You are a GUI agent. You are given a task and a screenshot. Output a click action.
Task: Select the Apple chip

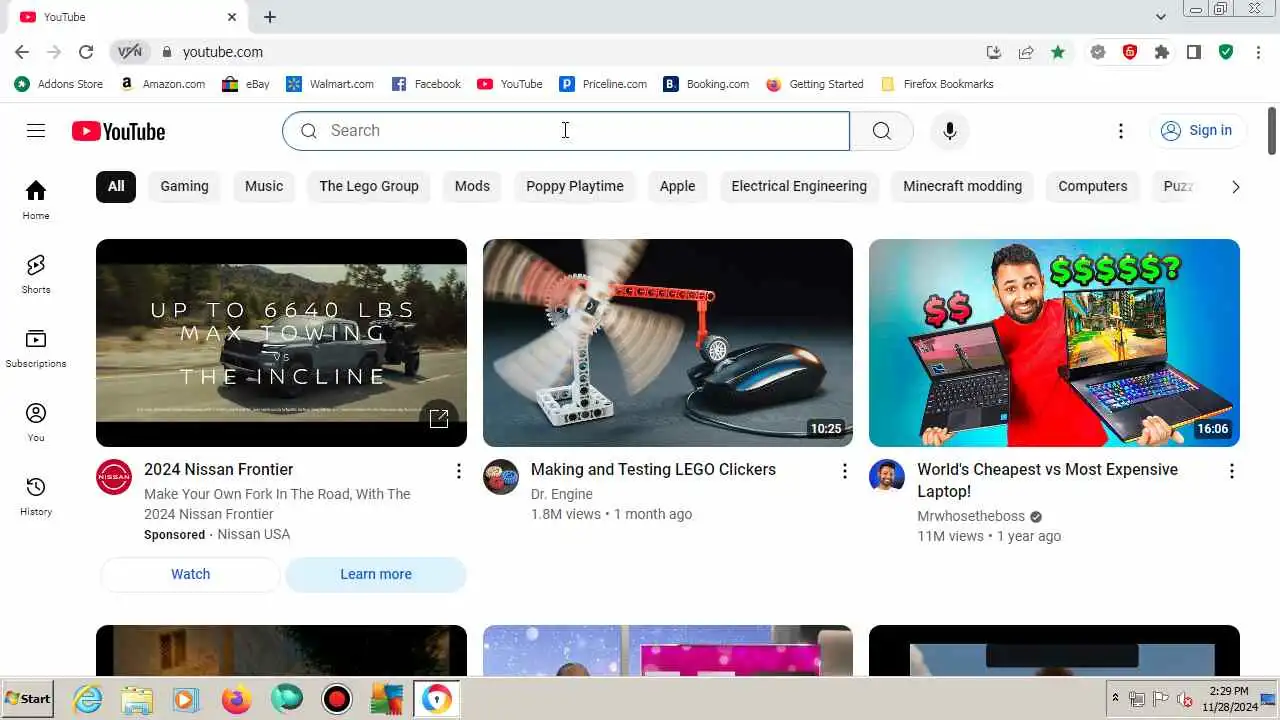pyautogui.click(x=678, y=186)
